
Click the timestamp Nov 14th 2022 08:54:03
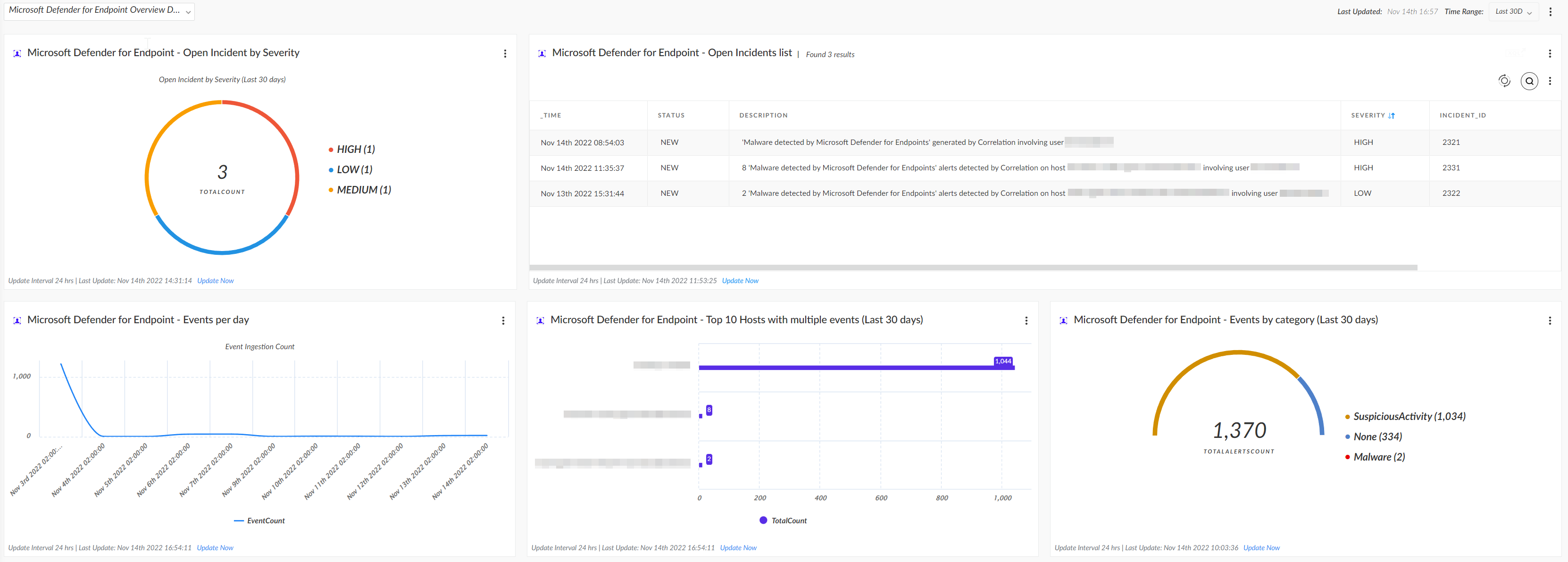(582, 143)
